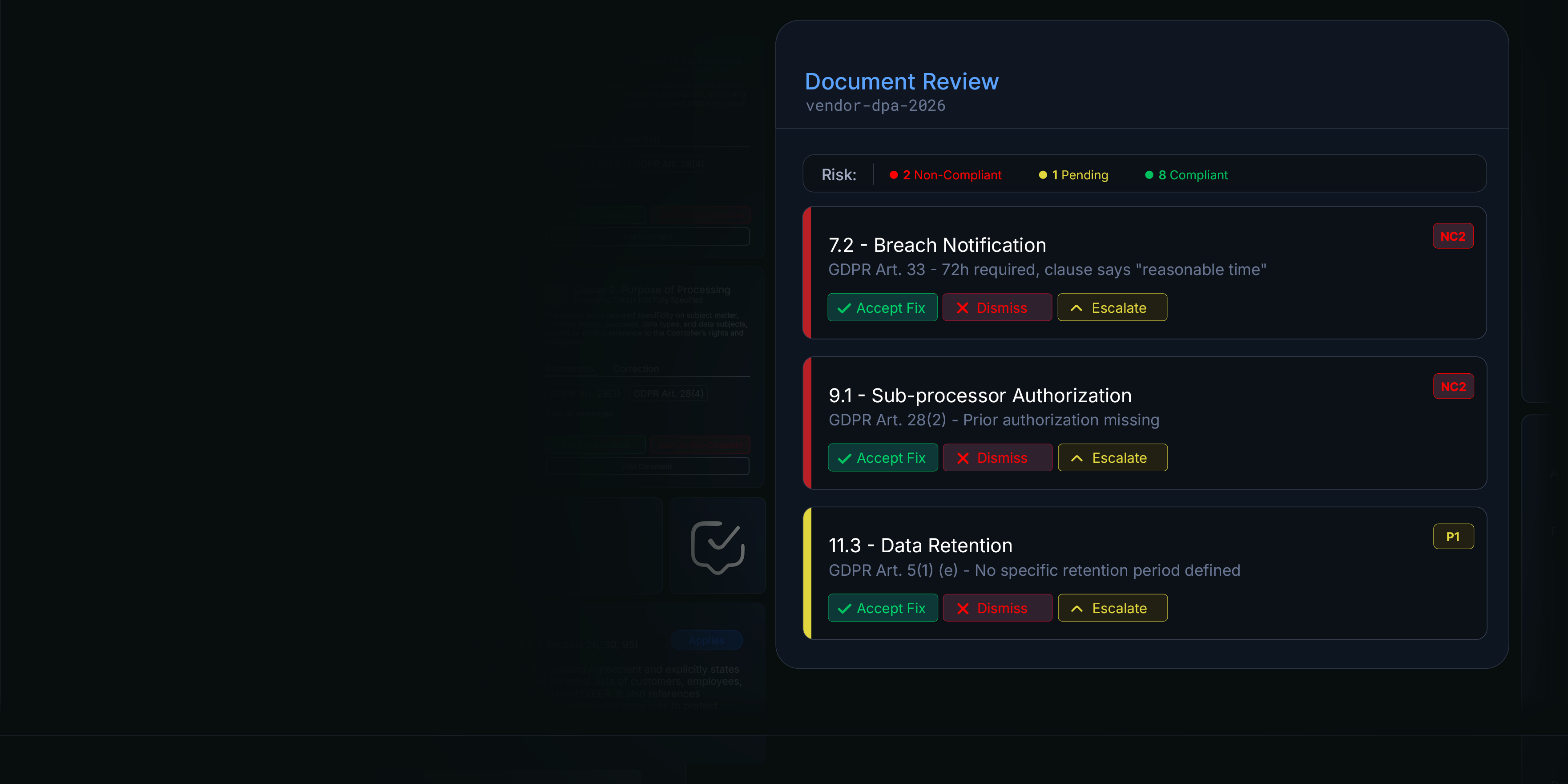1568x784 pixels.
Task: Accept fix for Sub-processor Authorization clause
Action: (x=882, y=458)
